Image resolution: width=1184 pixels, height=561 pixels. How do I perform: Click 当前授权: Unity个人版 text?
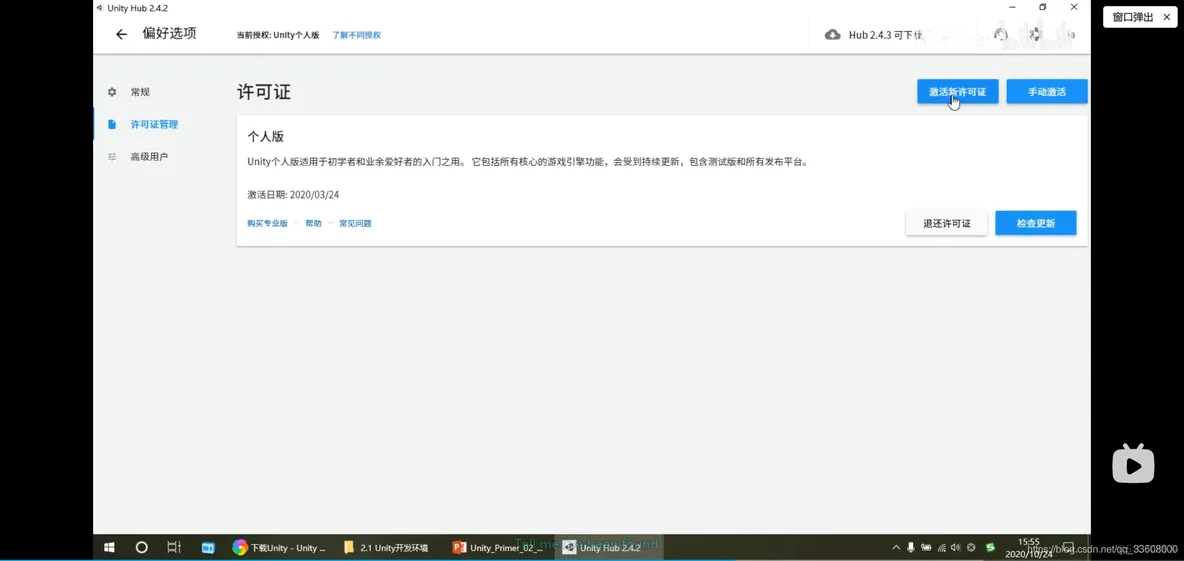pos(278,35)
